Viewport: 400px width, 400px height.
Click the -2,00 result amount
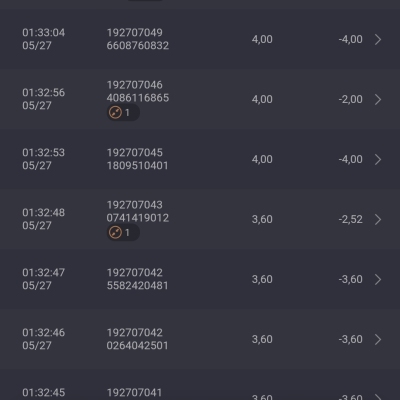pos(350,99)
